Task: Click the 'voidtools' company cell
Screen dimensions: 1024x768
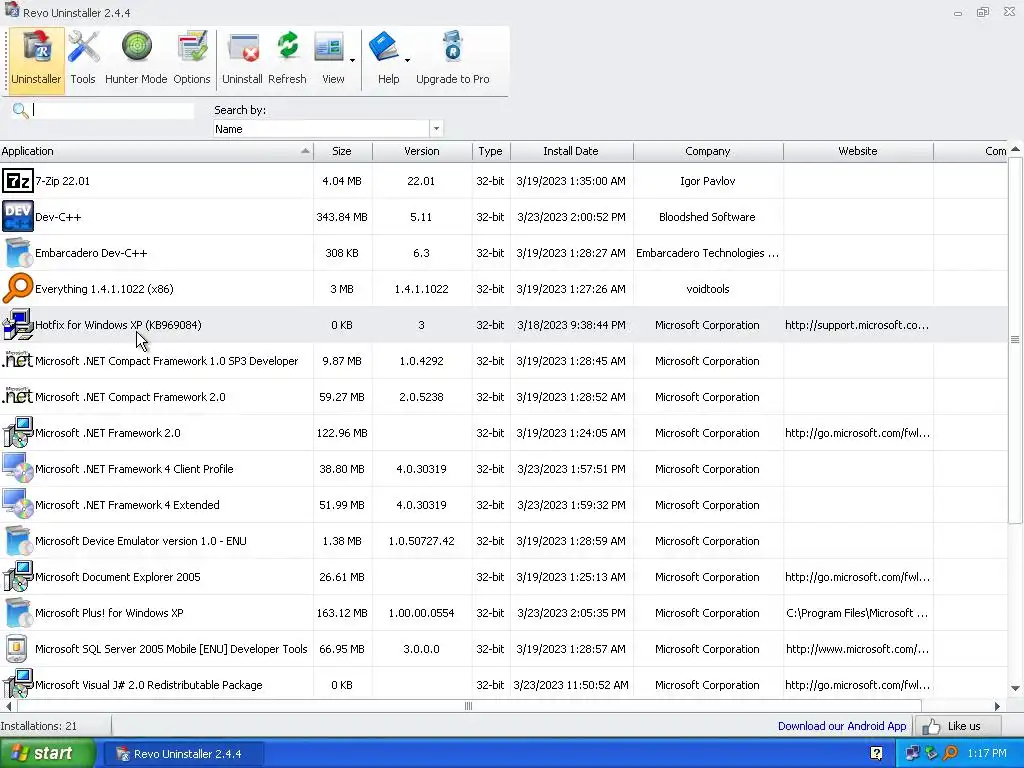Action: (x=708, y=289)
